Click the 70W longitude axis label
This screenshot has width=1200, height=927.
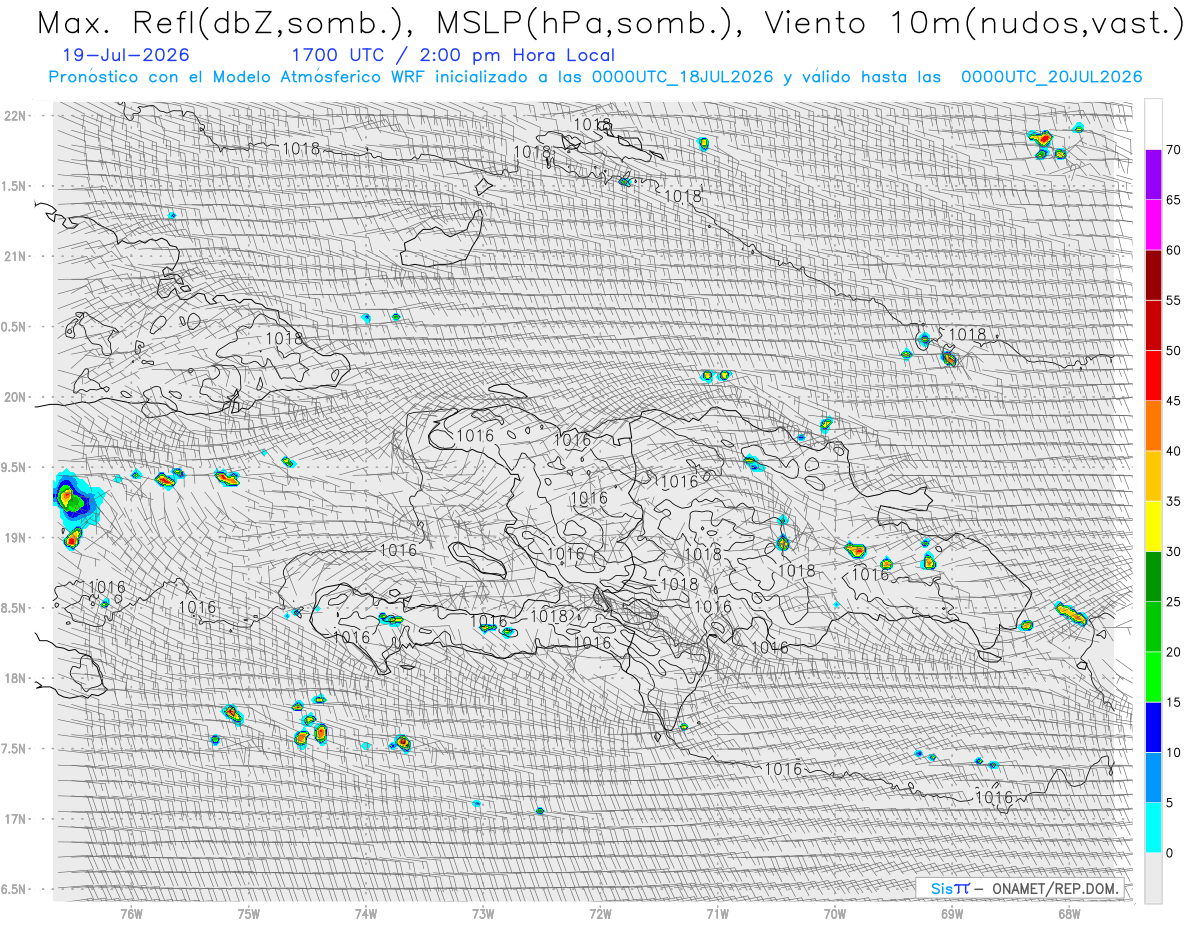[835, 915]
